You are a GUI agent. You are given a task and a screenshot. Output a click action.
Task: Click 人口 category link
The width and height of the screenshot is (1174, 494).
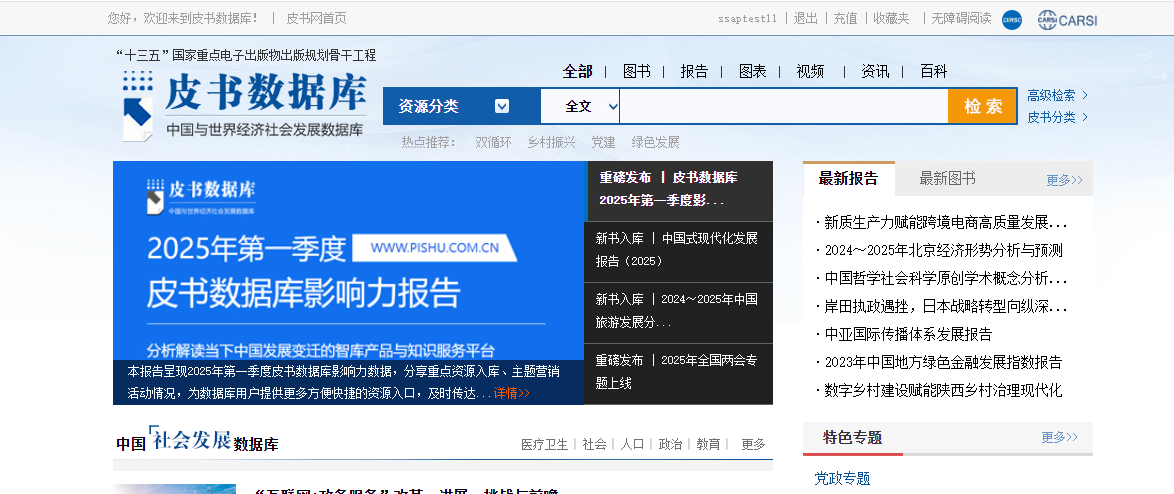632,444
